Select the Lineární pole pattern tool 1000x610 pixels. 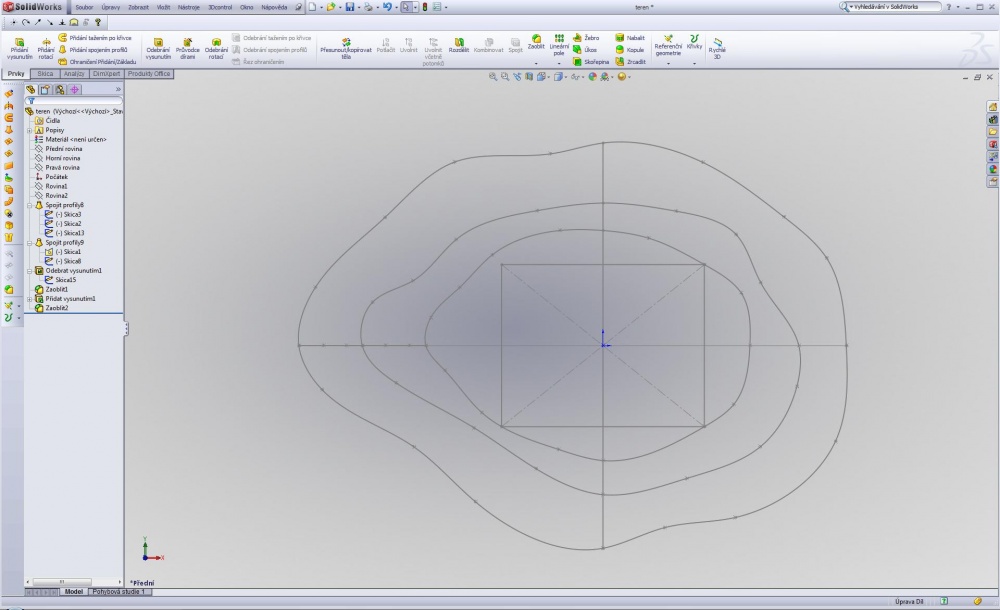point(559,45)
